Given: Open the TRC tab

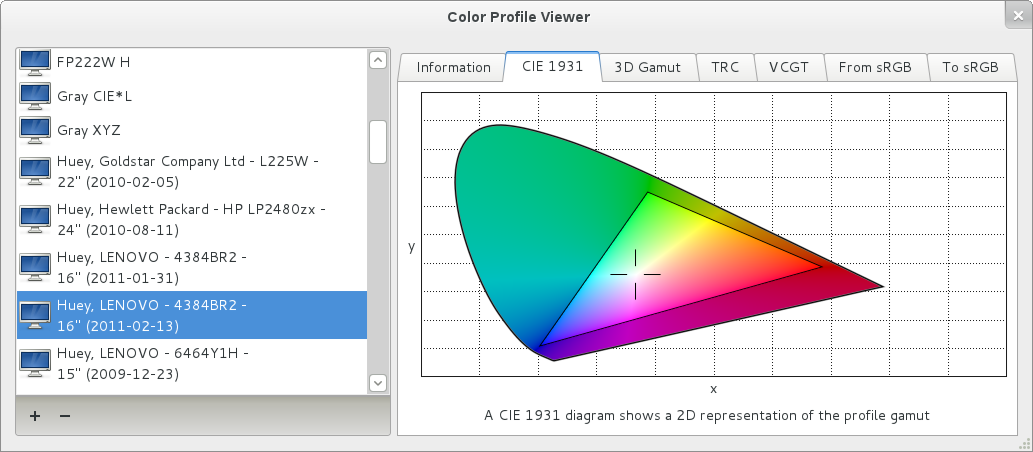Looking at the screenshot, I should tap(725, 67).
